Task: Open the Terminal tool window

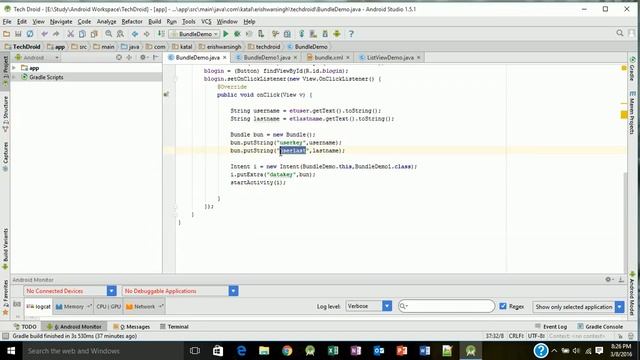Action: pos(174,327)
